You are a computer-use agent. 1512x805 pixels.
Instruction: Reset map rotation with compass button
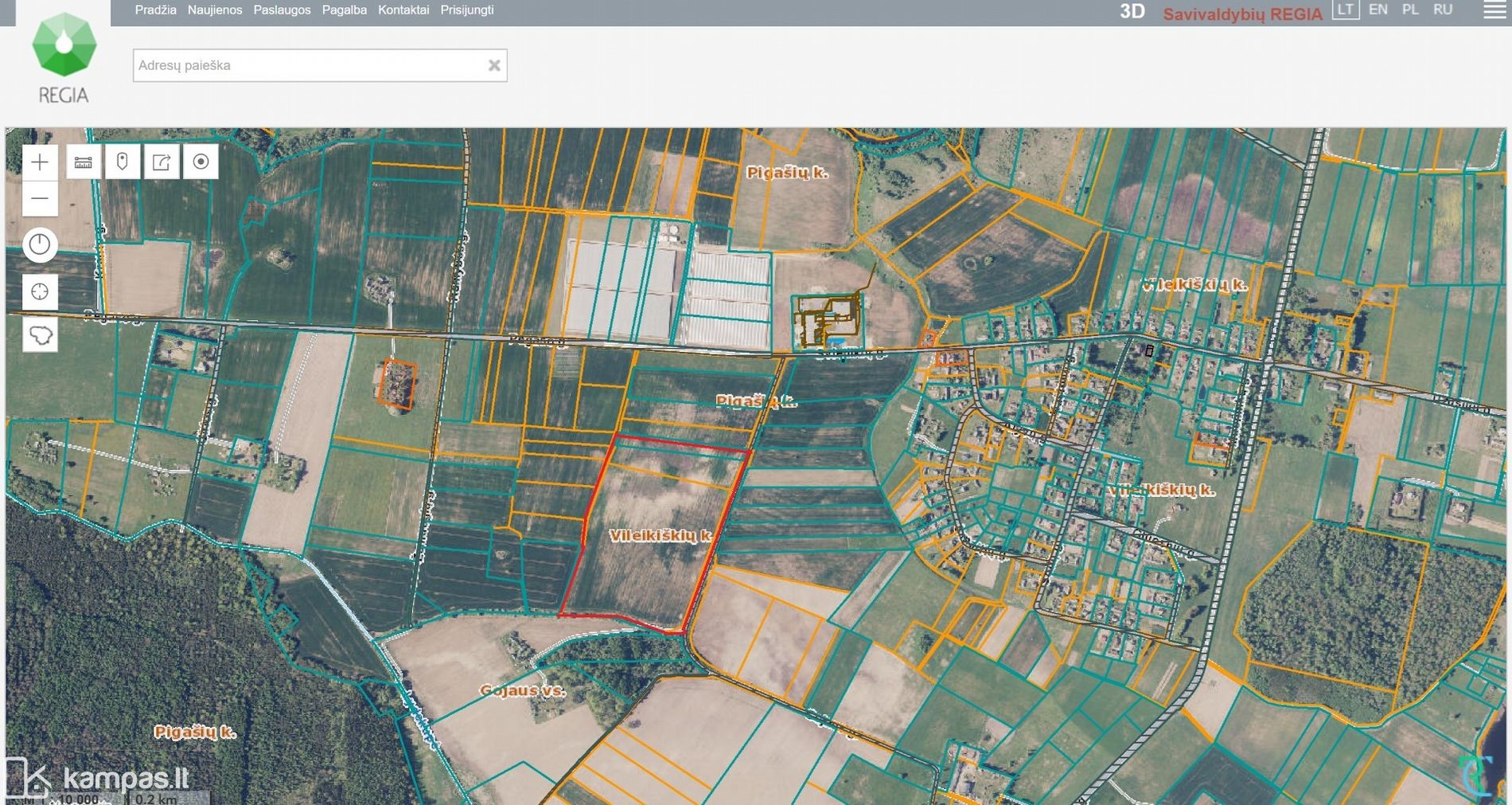click(x=40, y=245)
